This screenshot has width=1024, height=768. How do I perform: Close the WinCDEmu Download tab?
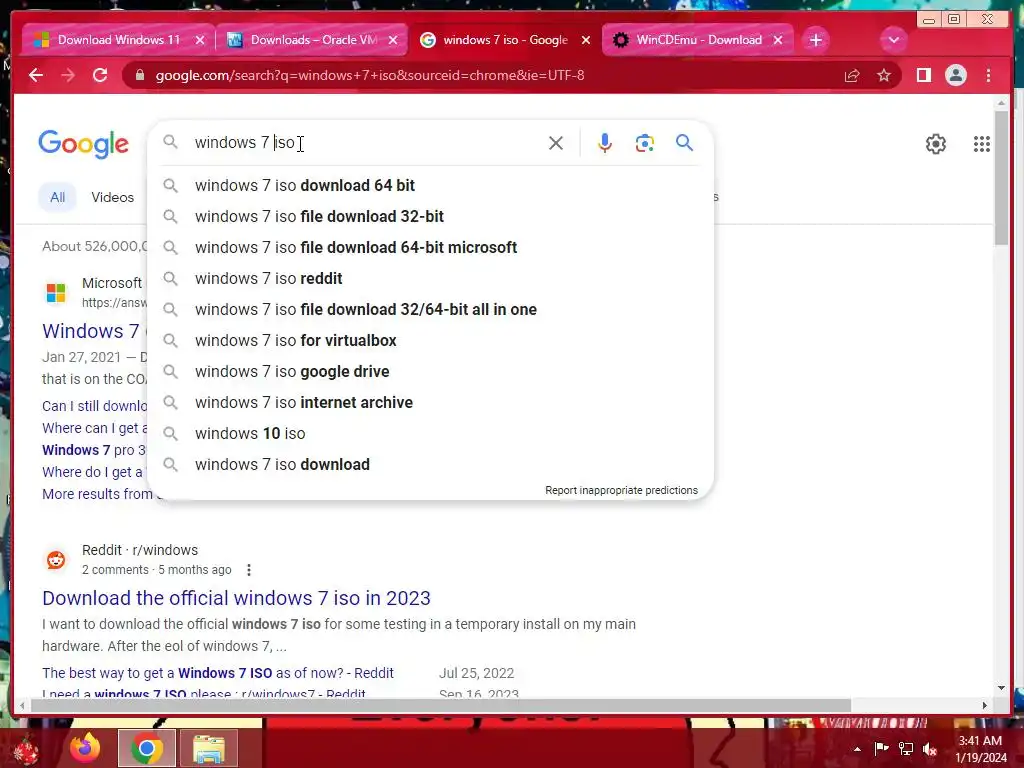[778, 40]
